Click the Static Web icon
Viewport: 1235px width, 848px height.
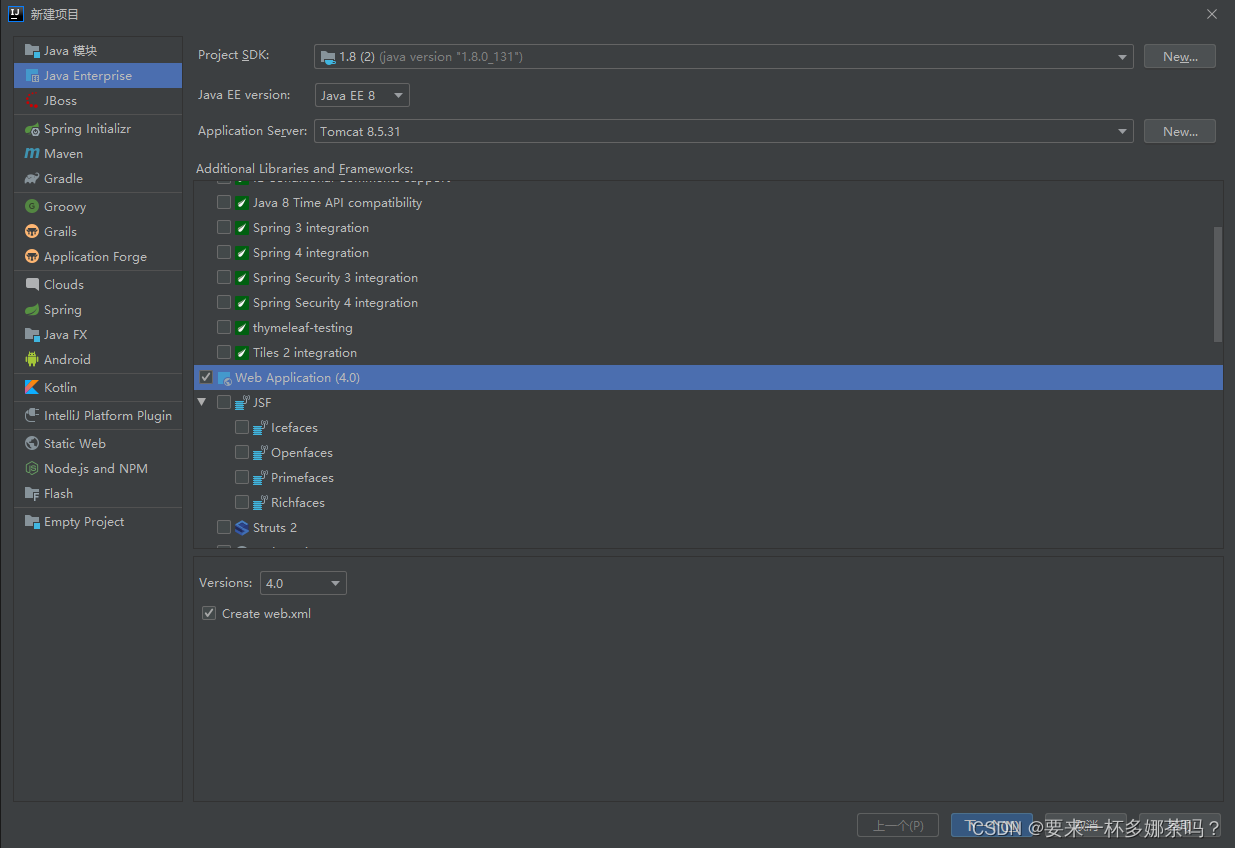point(32,444)
